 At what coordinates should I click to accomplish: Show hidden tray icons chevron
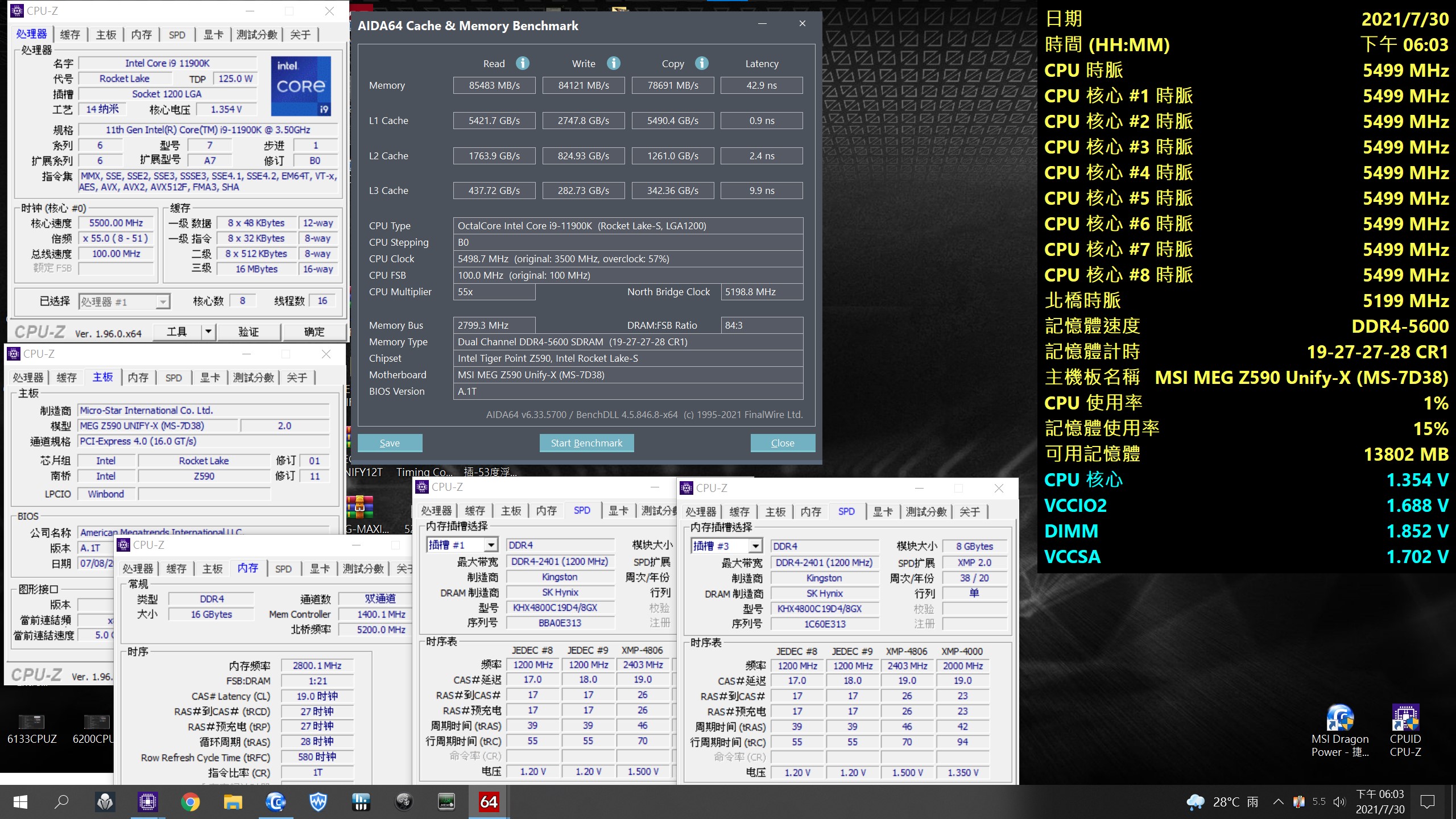tap(1279, 802)
